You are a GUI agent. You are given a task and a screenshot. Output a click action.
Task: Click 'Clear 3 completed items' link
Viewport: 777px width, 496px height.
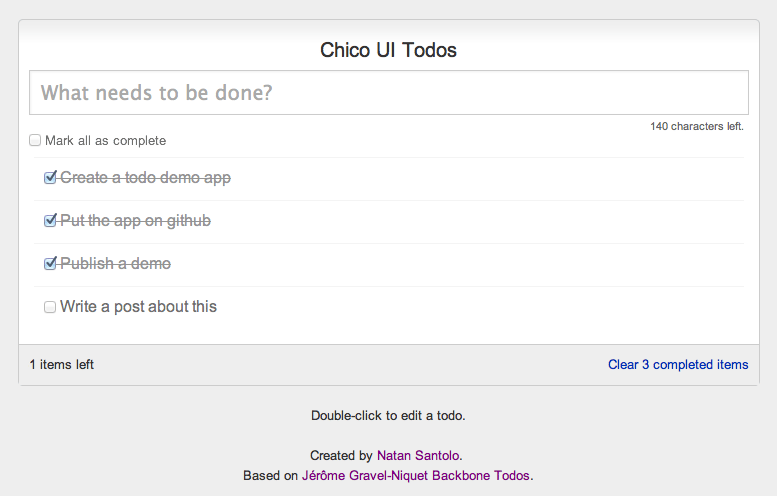coord(678,365)
